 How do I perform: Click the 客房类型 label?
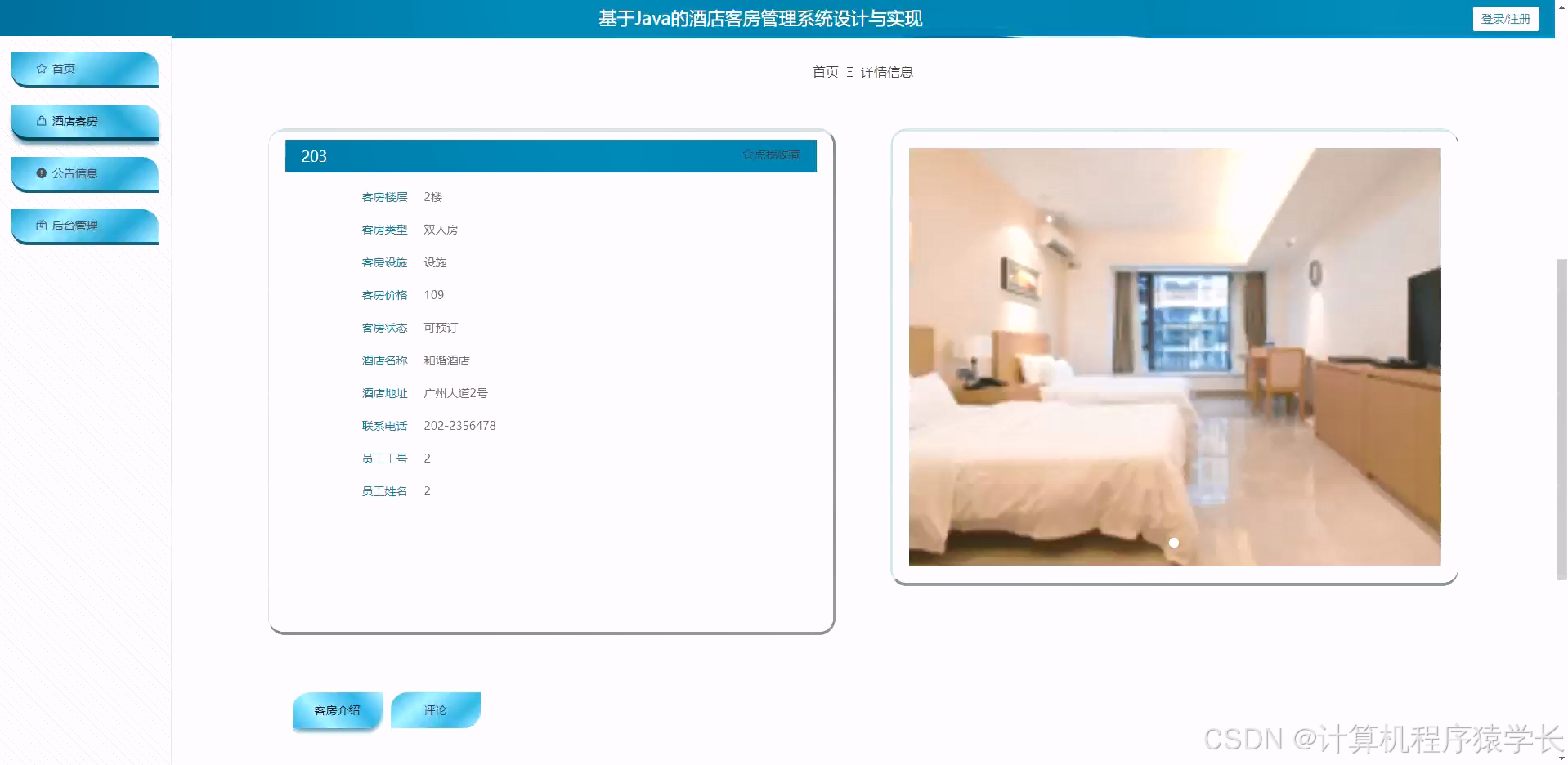click(x=384, y=230)
